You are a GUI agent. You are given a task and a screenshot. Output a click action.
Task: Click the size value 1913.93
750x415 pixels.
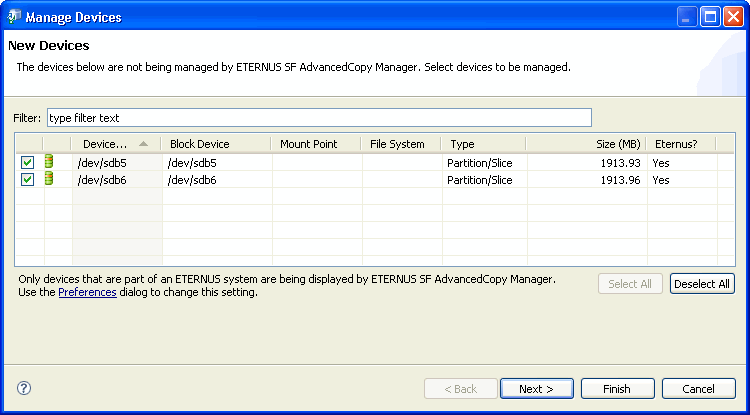[620, 163]
